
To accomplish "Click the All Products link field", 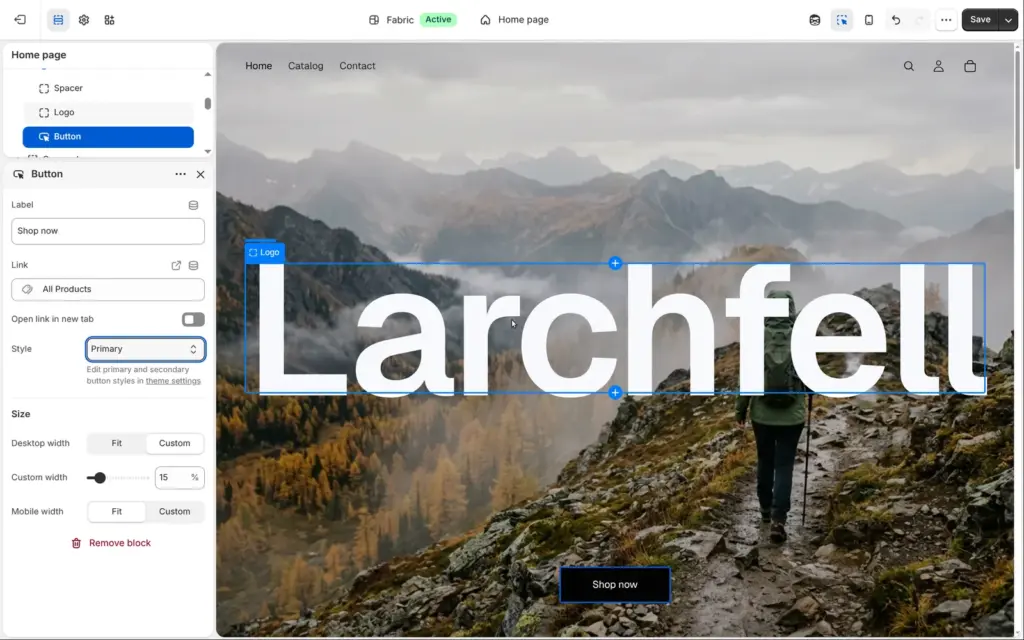I will pos(108,289).
